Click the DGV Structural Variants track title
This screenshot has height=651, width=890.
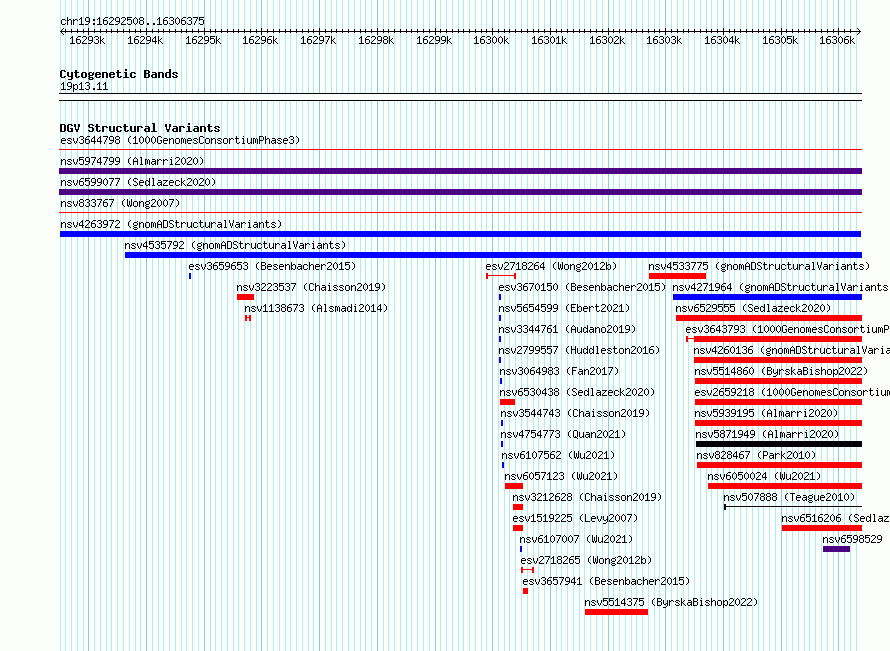pyautogui.click(x=140, y=128)
